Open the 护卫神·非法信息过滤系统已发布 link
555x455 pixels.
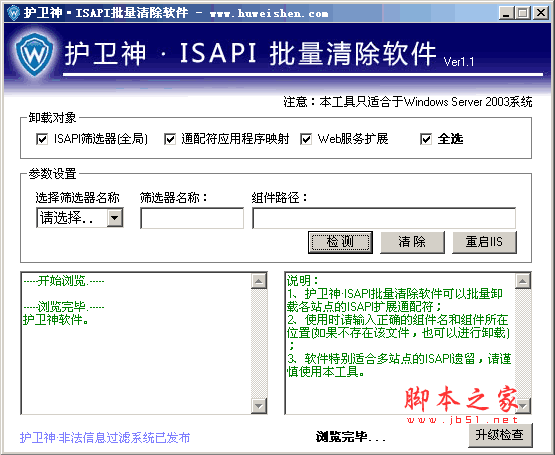[x=105, y=438]
